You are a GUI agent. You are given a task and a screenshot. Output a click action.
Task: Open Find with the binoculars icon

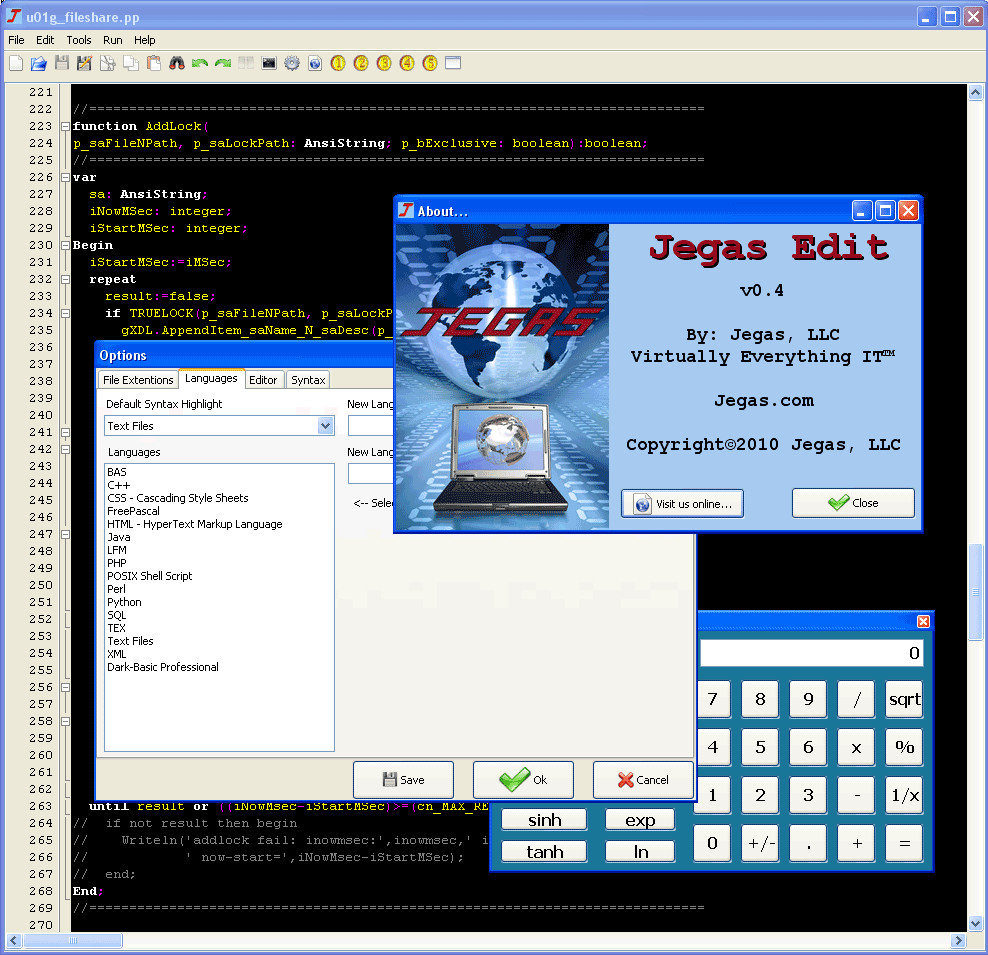pos(177,63)
